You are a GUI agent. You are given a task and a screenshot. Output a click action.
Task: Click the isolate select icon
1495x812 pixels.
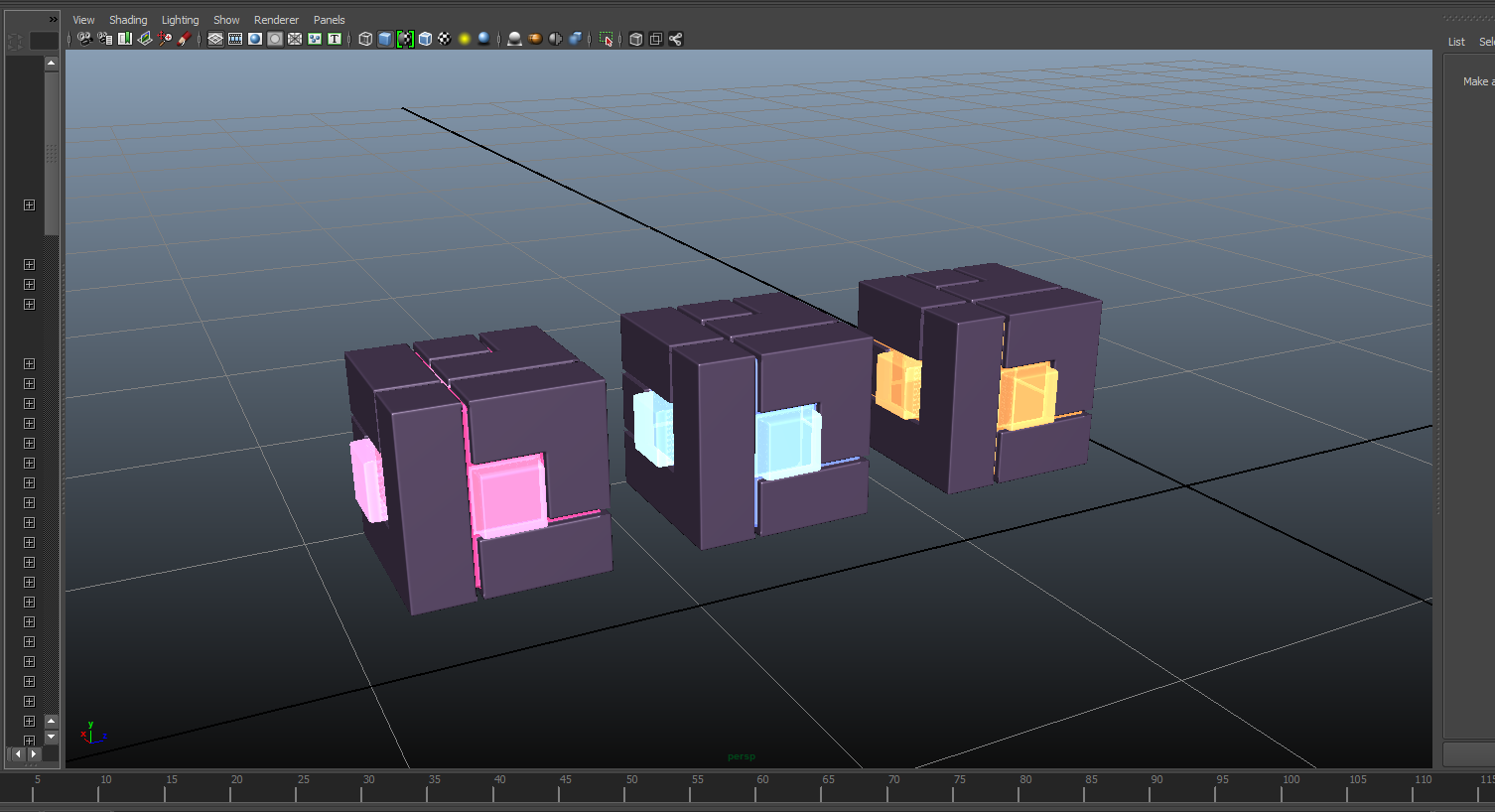tap(606, 39)
